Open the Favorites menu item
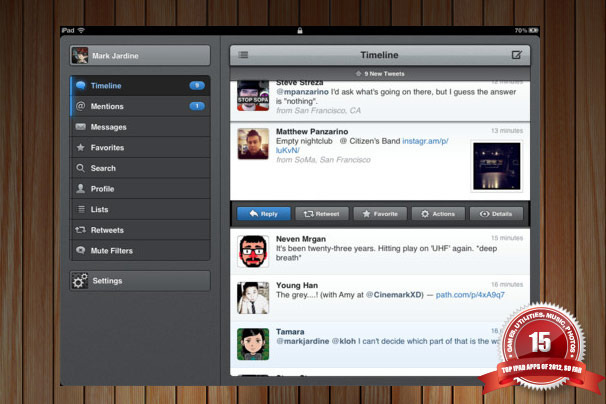The width and height of the screenshot is (606, 404). pos(140,147)
